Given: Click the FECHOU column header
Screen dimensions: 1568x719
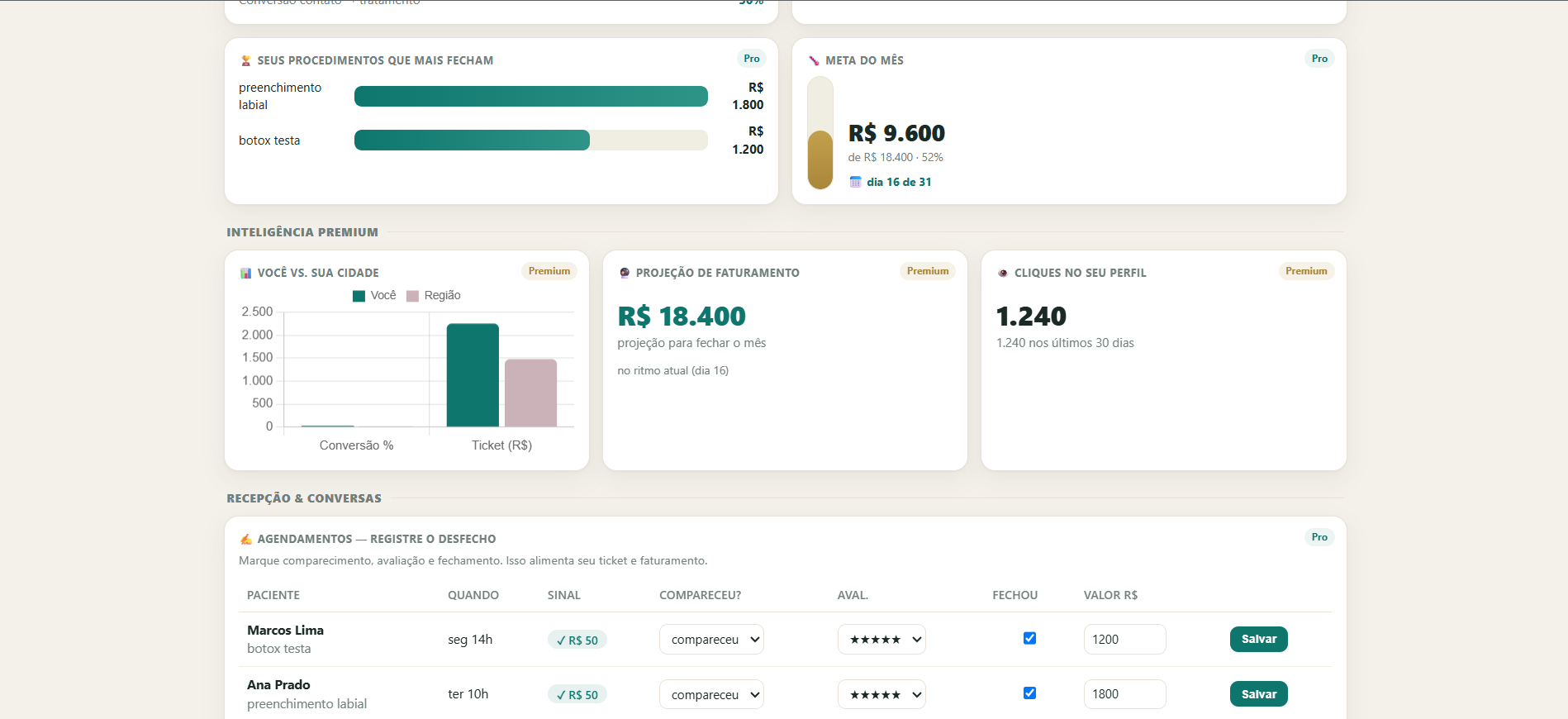Looking at the screenshot, I should point(1014,595).
